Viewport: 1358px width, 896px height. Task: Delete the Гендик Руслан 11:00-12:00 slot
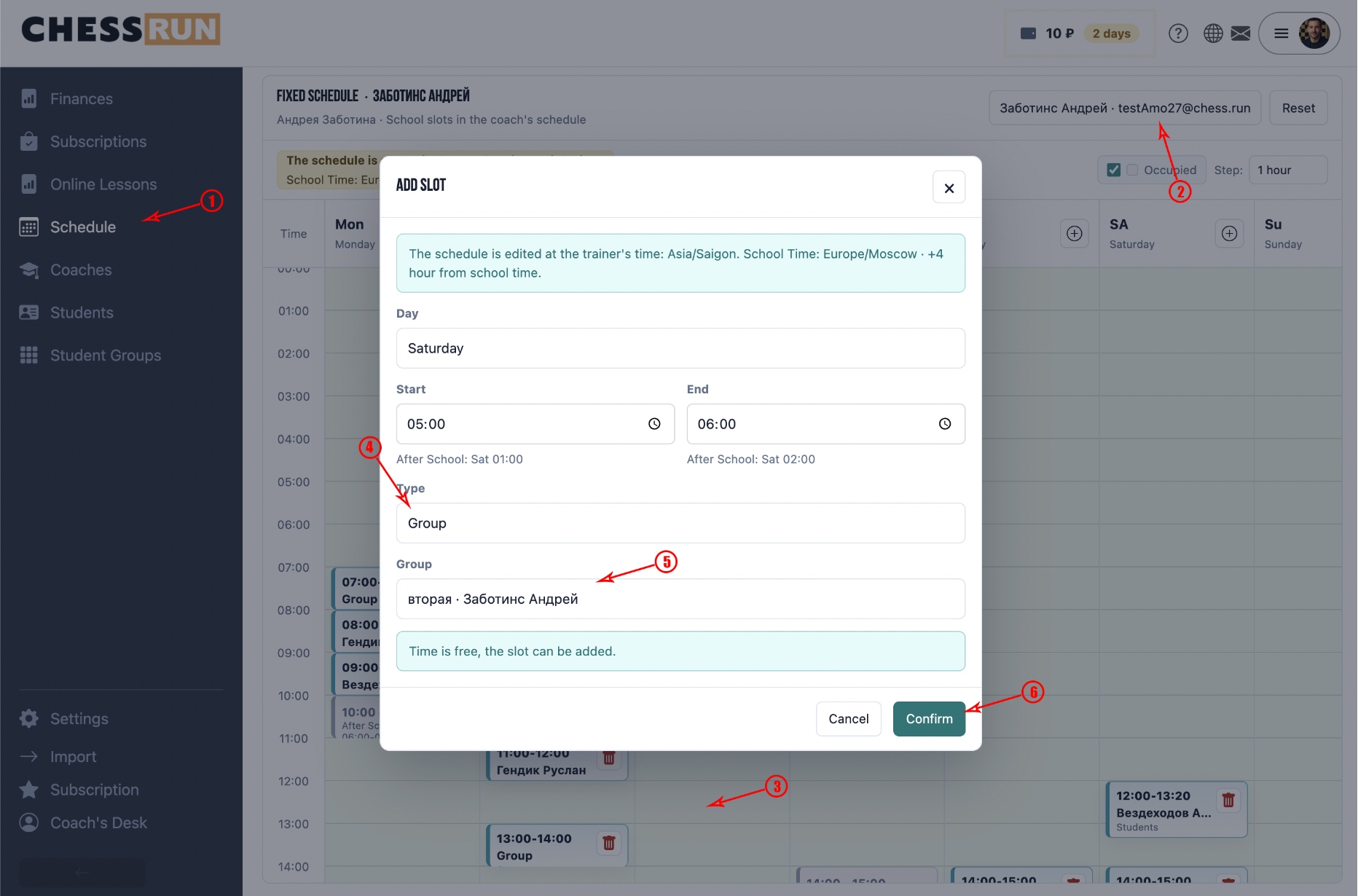coord(609,758)
